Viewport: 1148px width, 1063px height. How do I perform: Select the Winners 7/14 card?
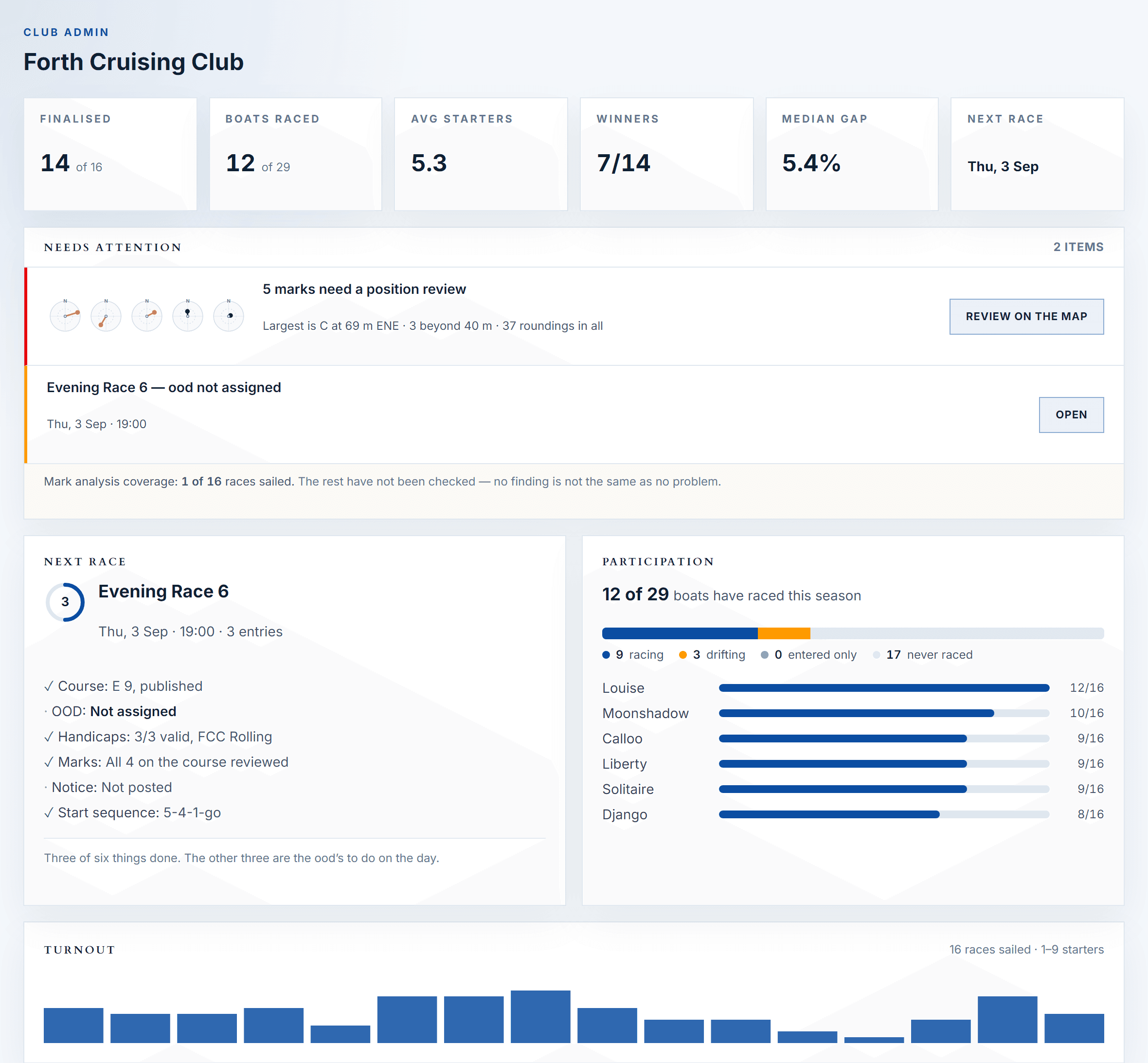(x=666, y=154)
